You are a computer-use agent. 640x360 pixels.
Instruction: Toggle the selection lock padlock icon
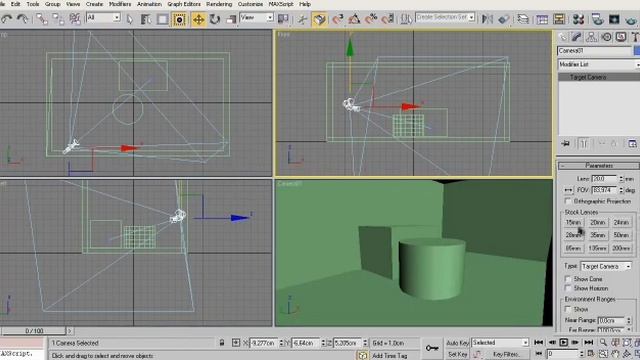click(x=222, y=343)
